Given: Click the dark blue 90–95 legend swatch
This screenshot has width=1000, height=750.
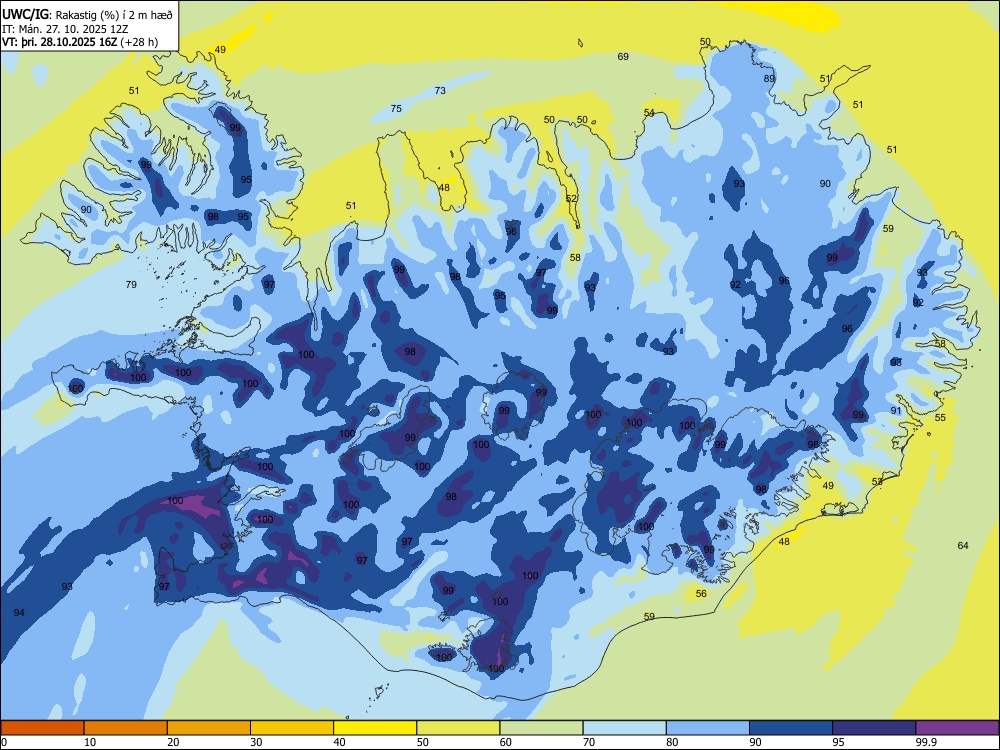Looking at the screenshot, I should pos(791,728).
